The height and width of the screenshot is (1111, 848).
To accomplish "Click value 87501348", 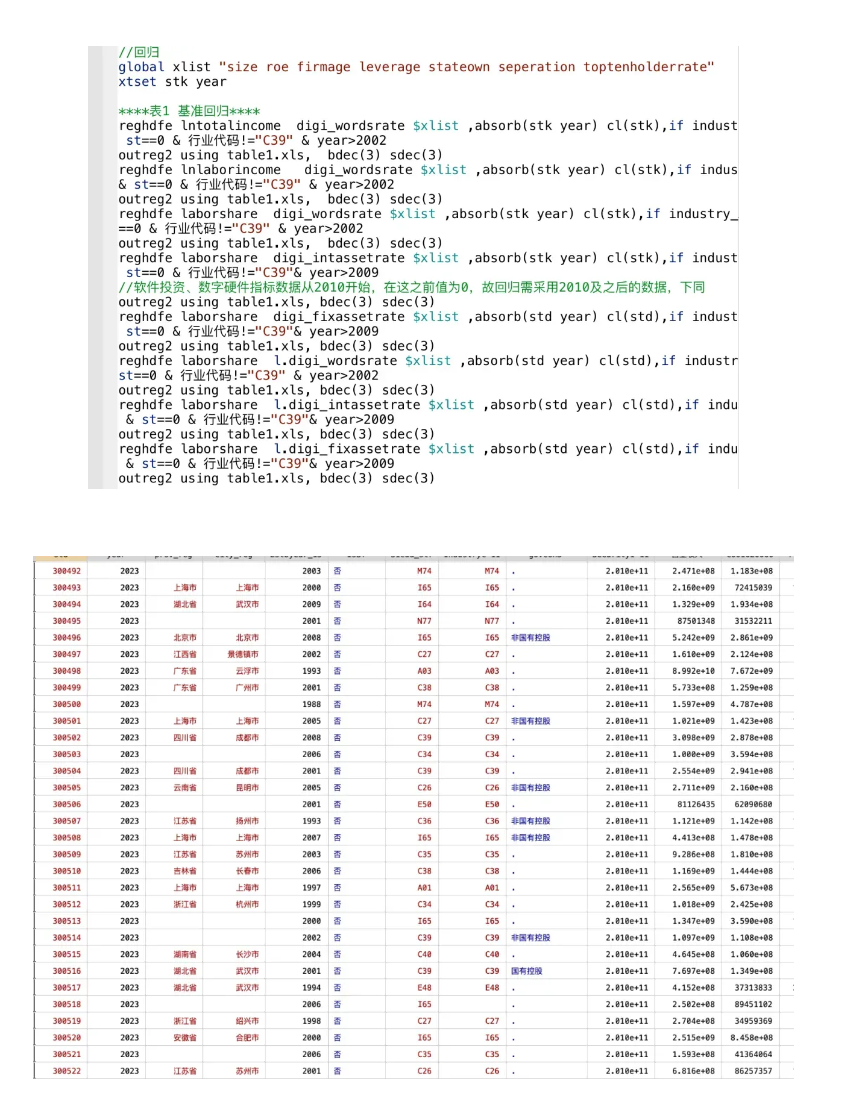I will [x=696, y=621].
